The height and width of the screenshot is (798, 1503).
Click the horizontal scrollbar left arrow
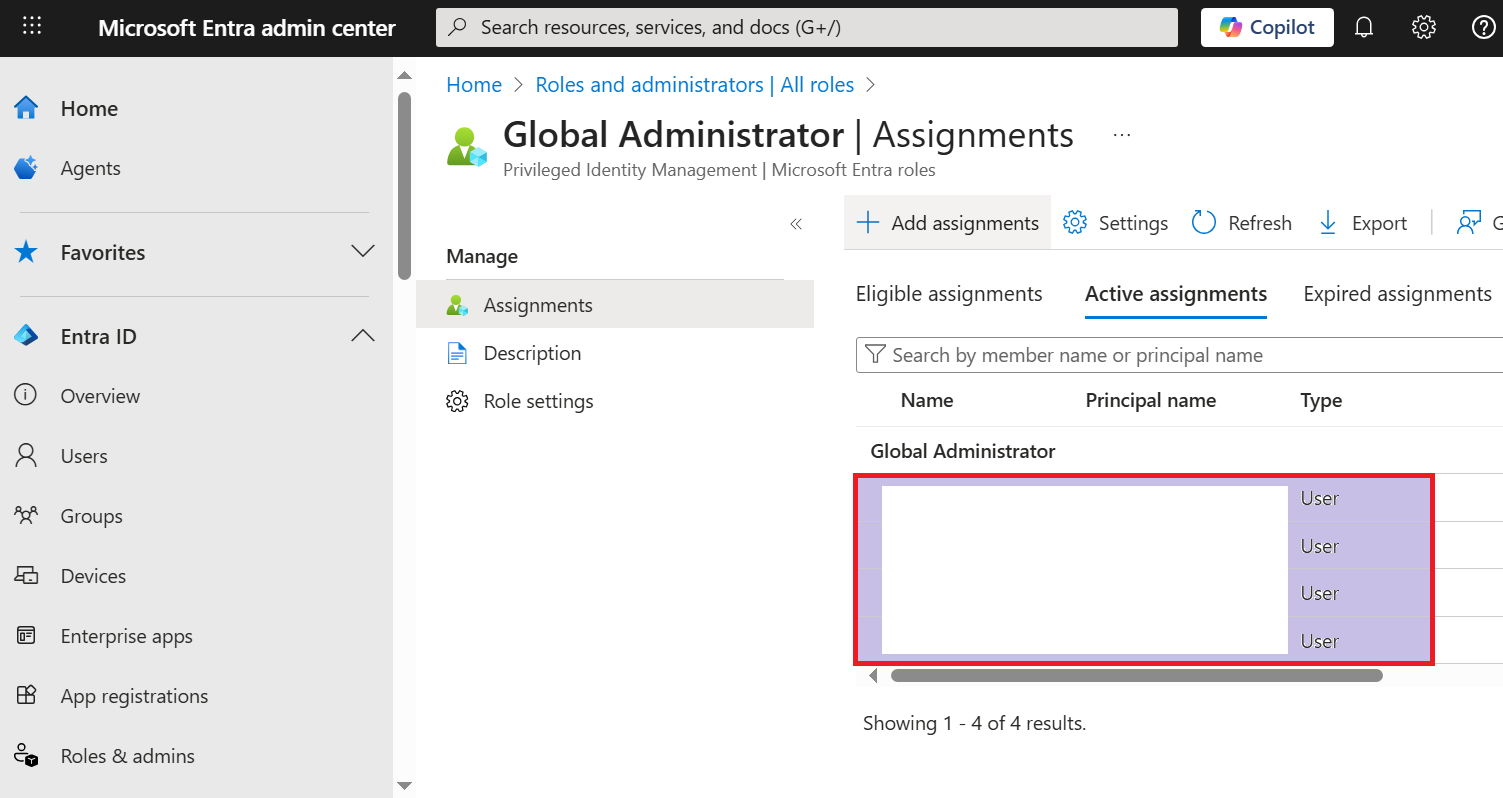point(873,676)
